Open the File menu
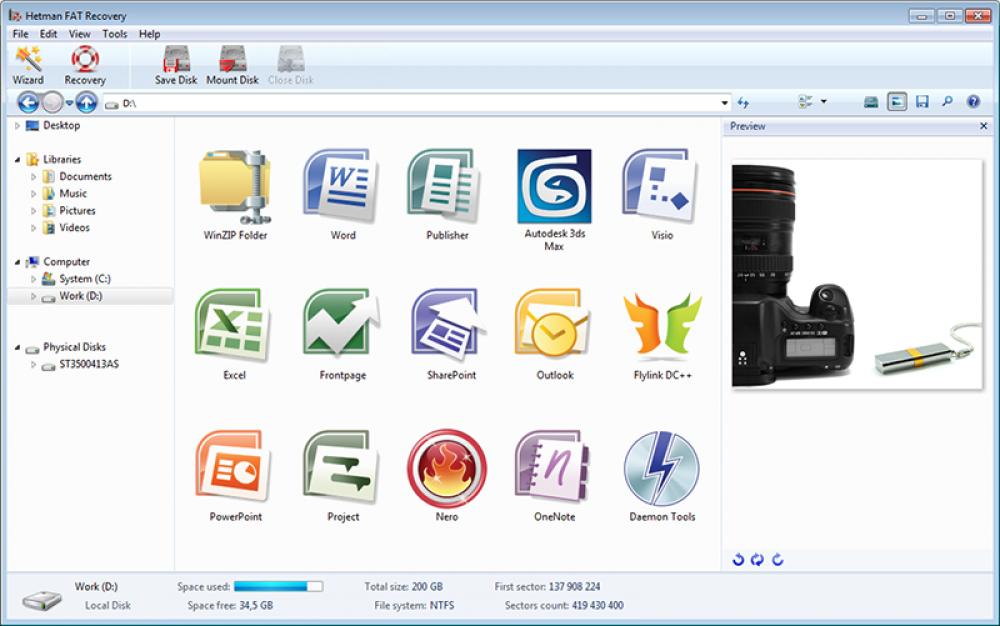 click(x=19, y=33)
